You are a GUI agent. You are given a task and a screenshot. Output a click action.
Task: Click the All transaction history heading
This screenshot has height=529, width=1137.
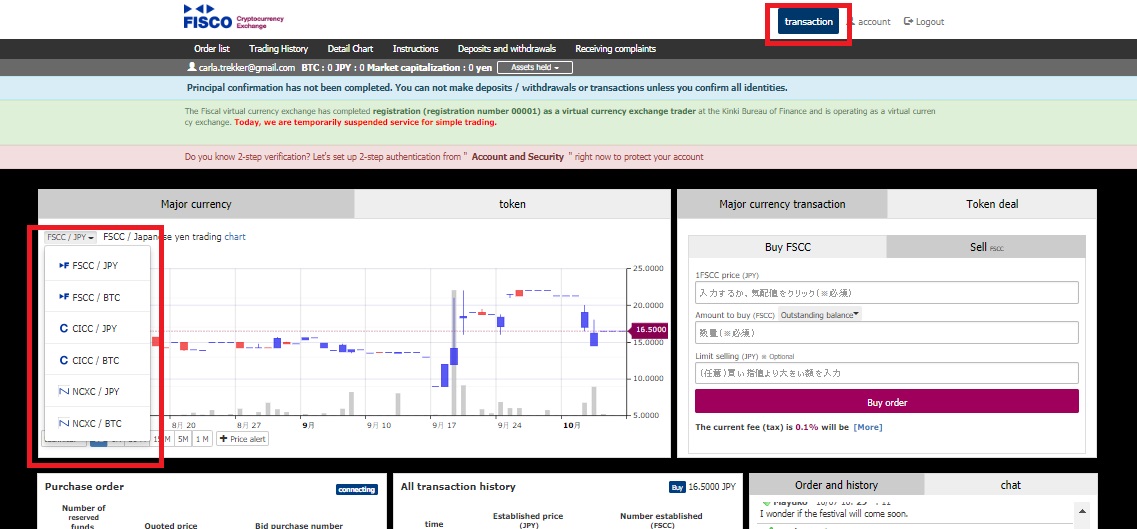tap(458, 487)
